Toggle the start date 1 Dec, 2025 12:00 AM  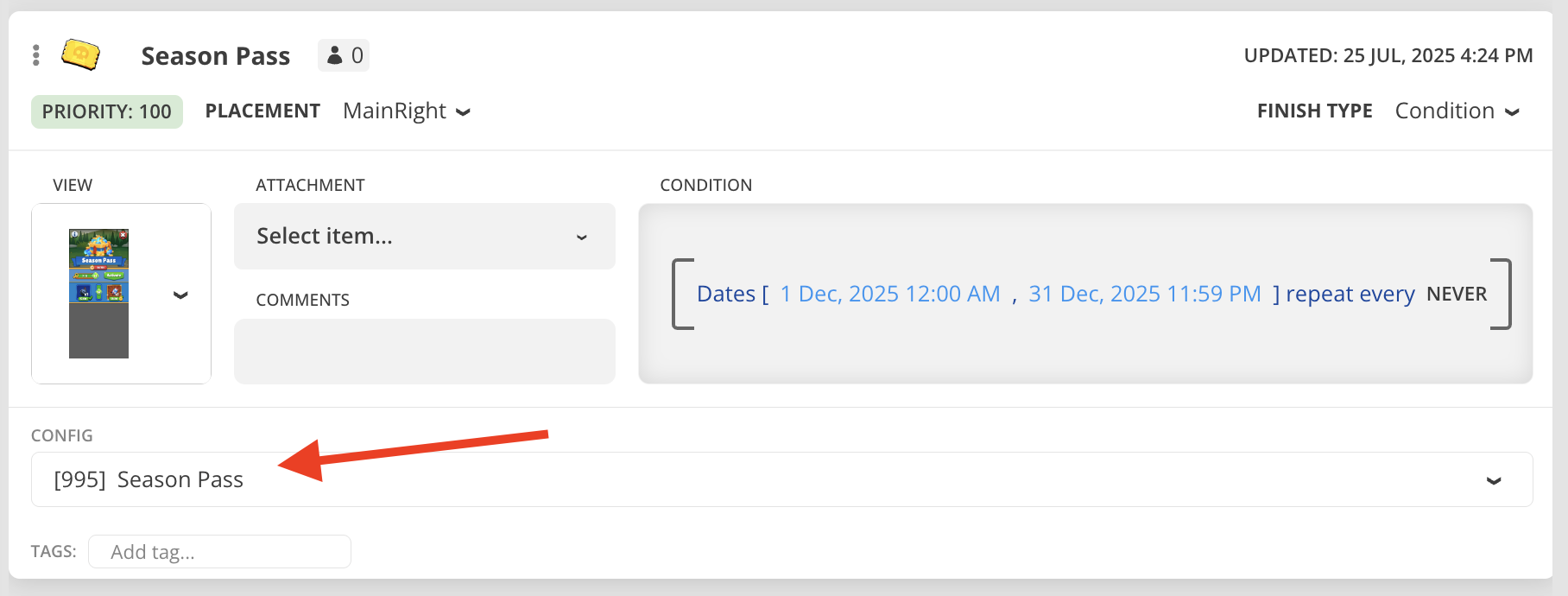tap(889, 294)
